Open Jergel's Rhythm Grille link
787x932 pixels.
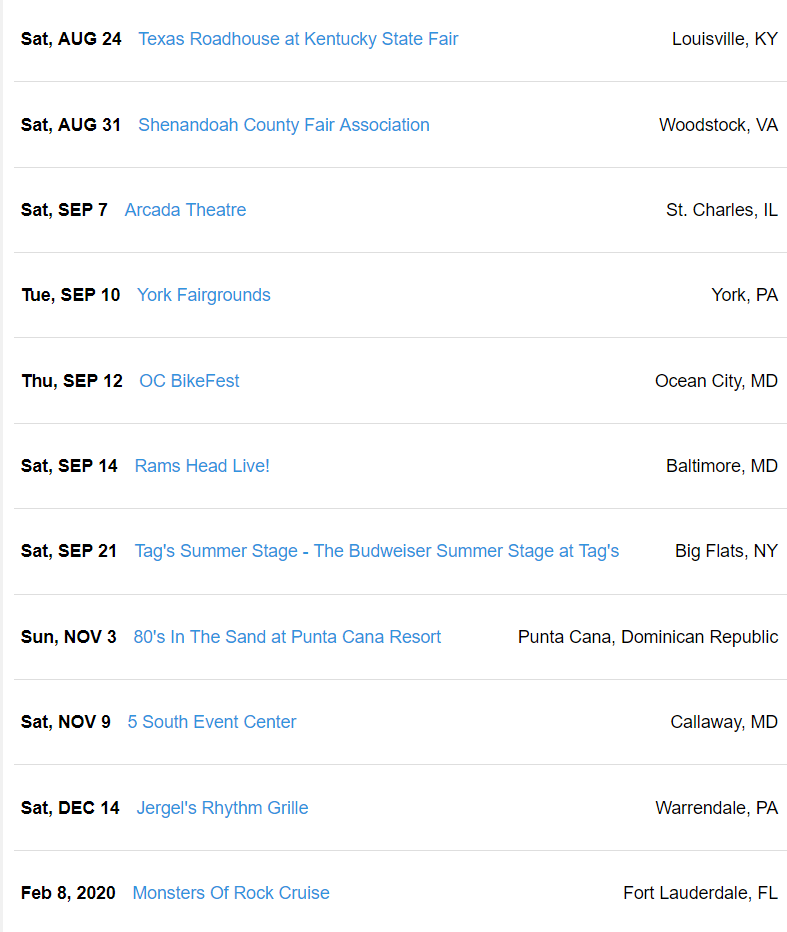click(x=222, y=808)
